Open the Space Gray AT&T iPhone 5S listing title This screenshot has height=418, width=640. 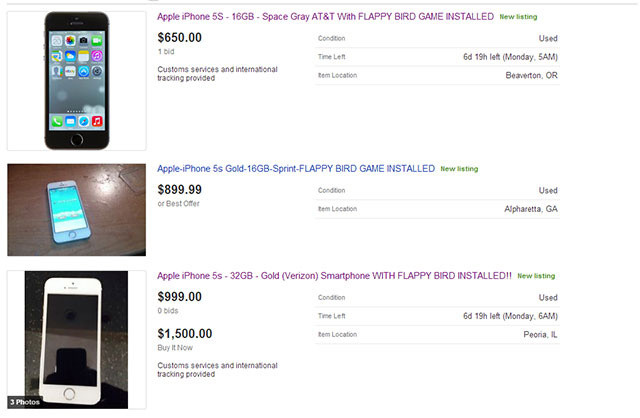pos(325,17)
